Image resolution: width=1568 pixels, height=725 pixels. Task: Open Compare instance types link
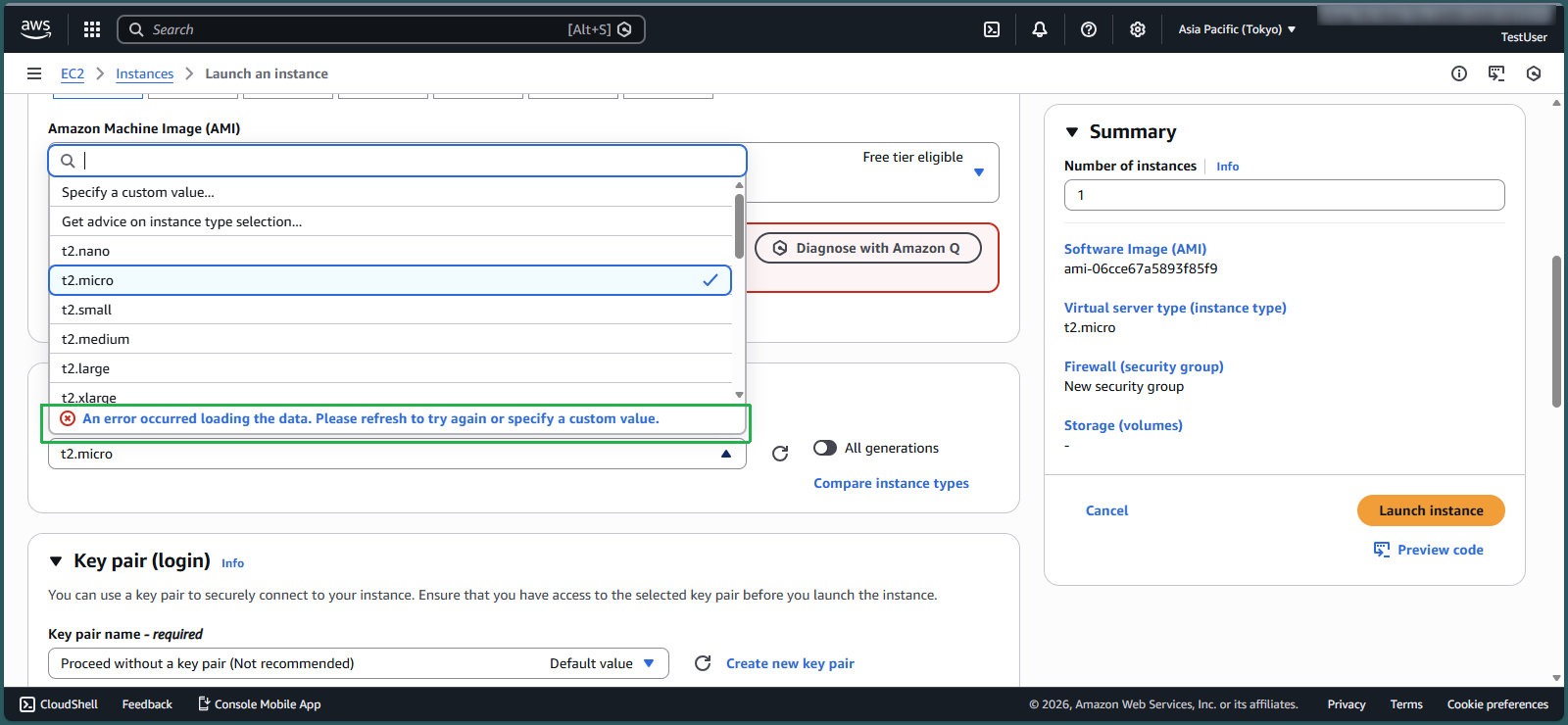891,483
